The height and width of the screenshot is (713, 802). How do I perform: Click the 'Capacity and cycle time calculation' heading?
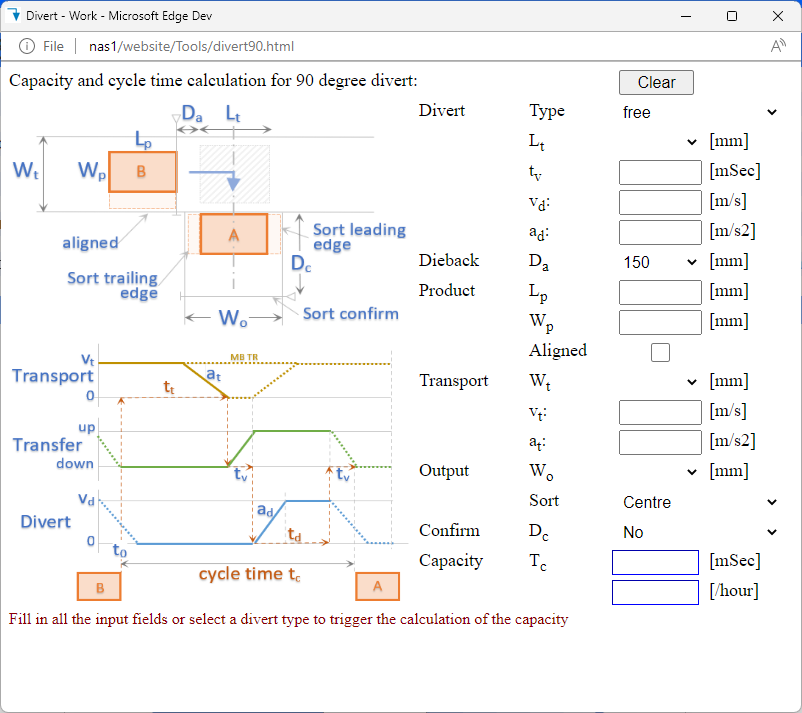coord(213,81)
